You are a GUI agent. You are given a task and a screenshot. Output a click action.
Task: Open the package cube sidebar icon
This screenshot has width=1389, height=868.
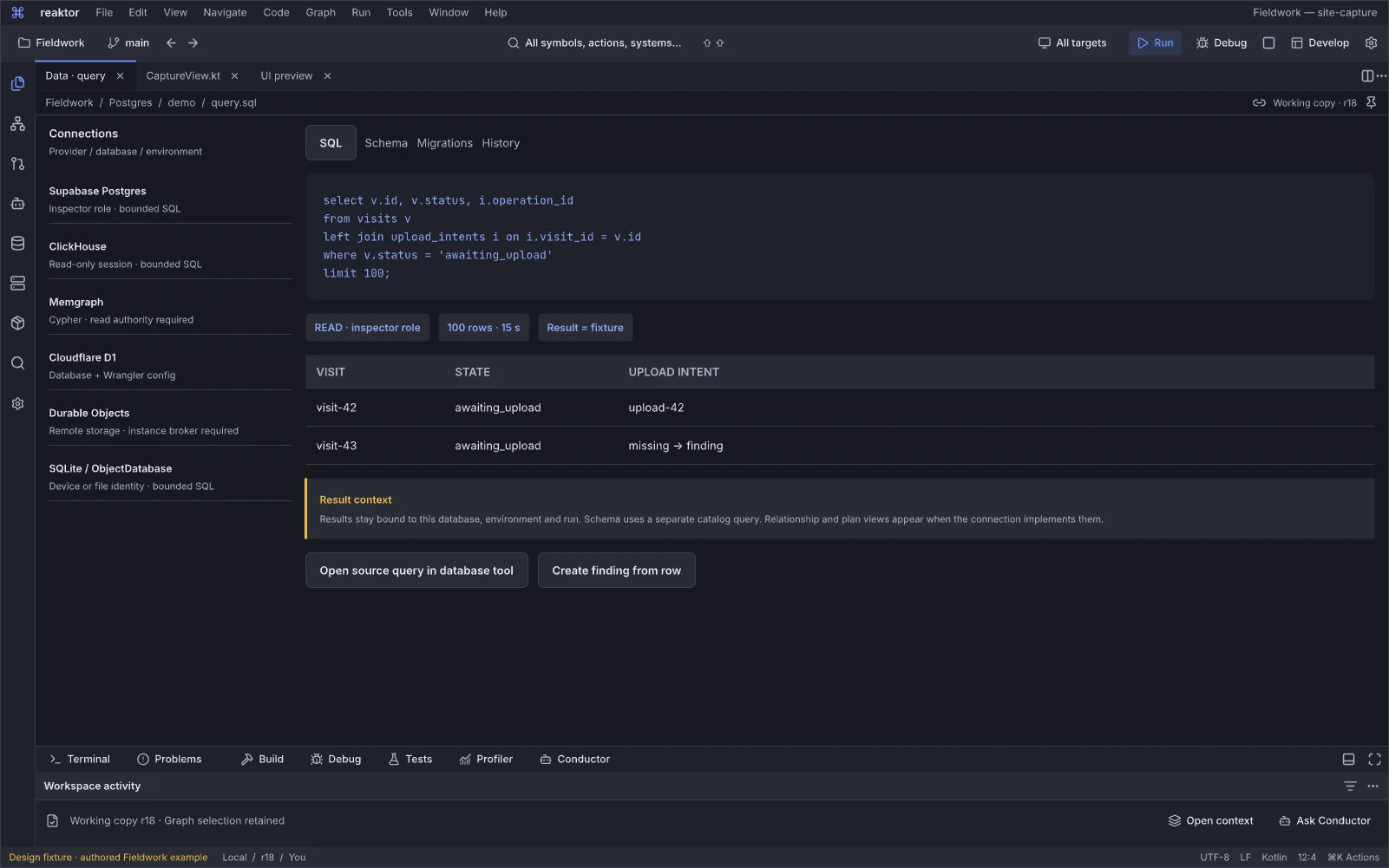[17, 323]
